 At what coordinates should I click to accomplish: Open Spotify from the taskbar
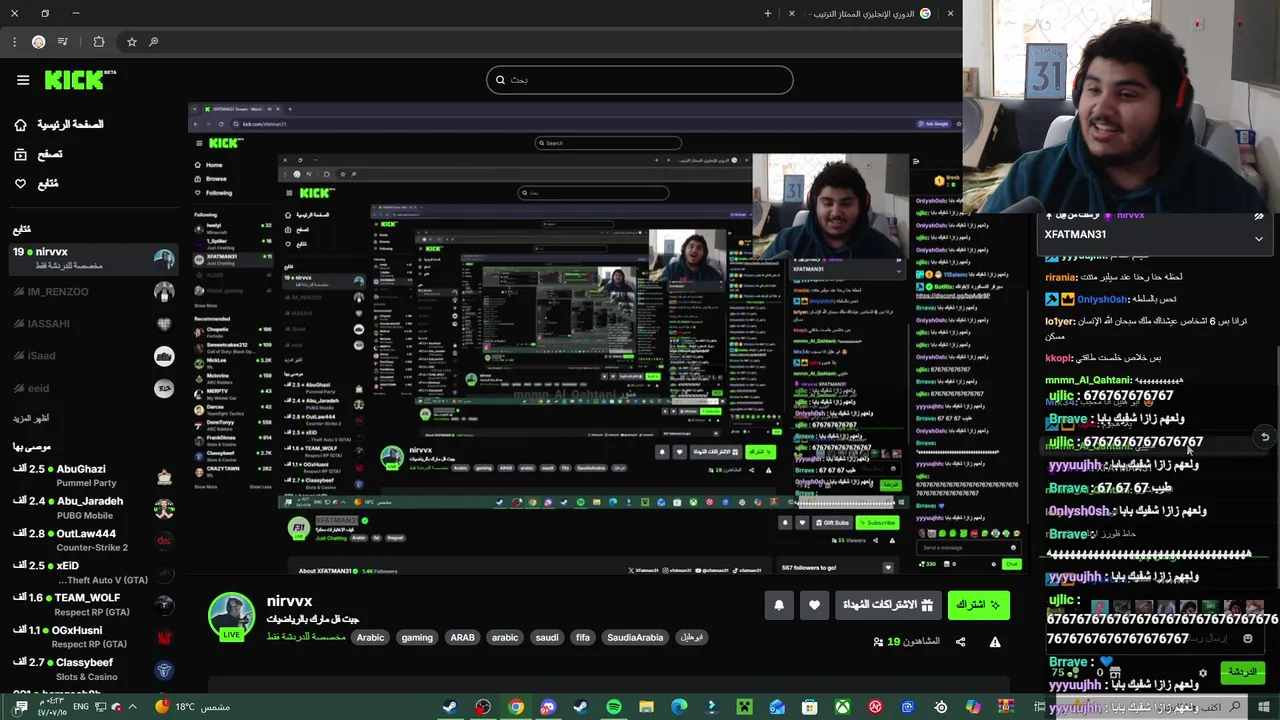pos(614,707)
